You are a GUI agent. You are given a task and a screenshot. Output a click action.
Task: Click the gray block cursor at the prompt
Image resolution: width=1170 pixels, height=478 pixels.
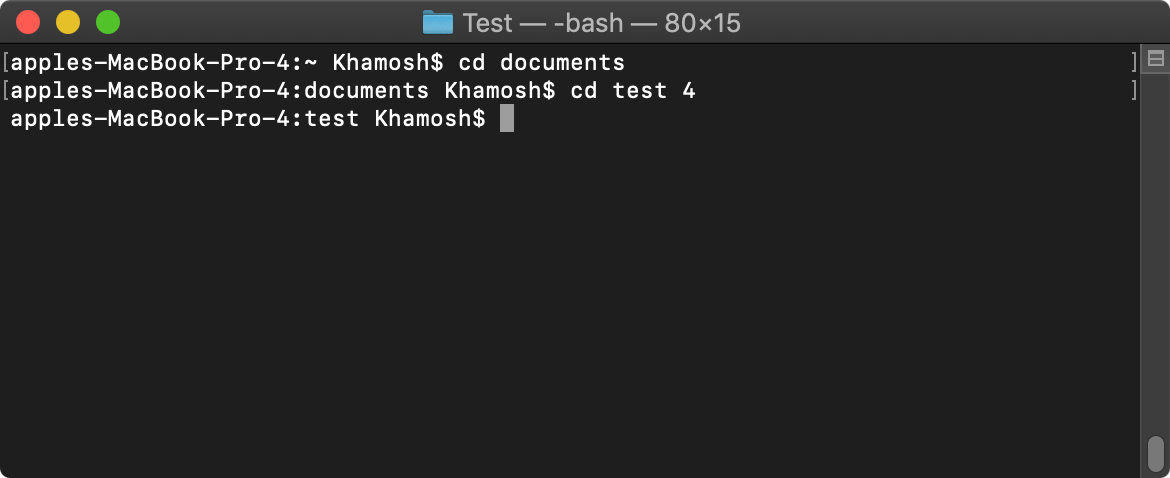507,119
